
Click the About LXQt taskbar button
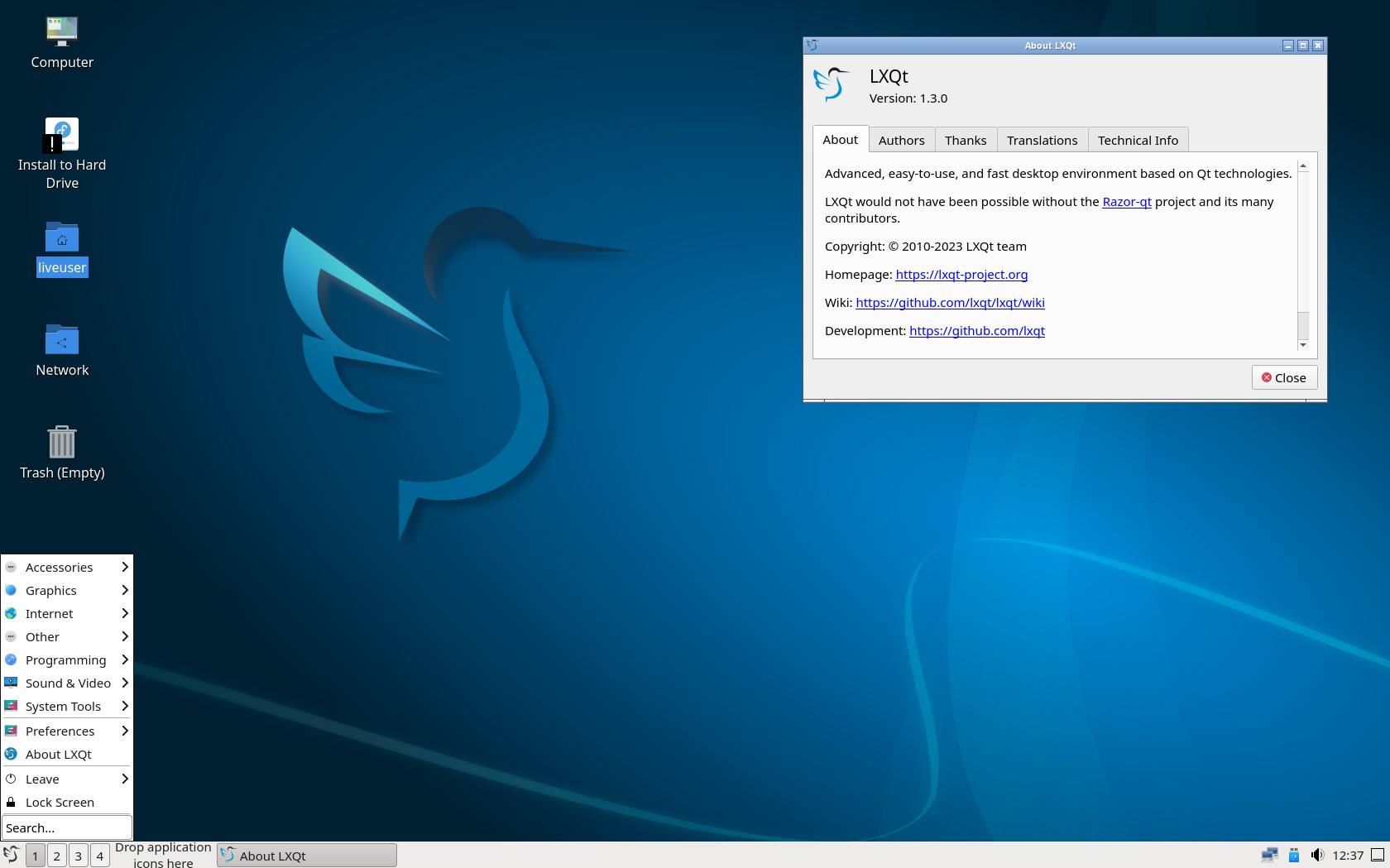307,855
